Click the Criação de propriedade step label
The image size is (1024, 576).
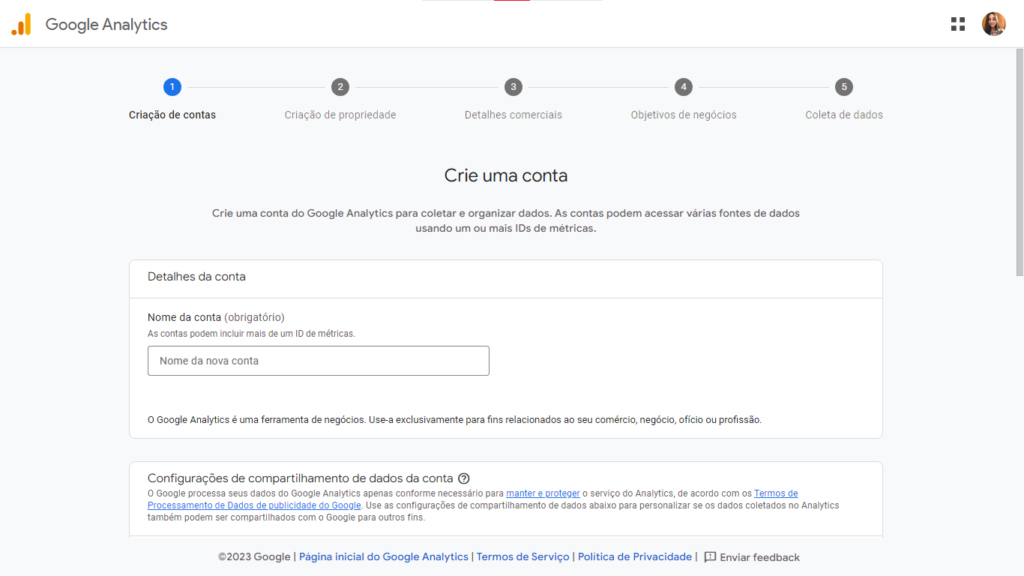point(340,115)
